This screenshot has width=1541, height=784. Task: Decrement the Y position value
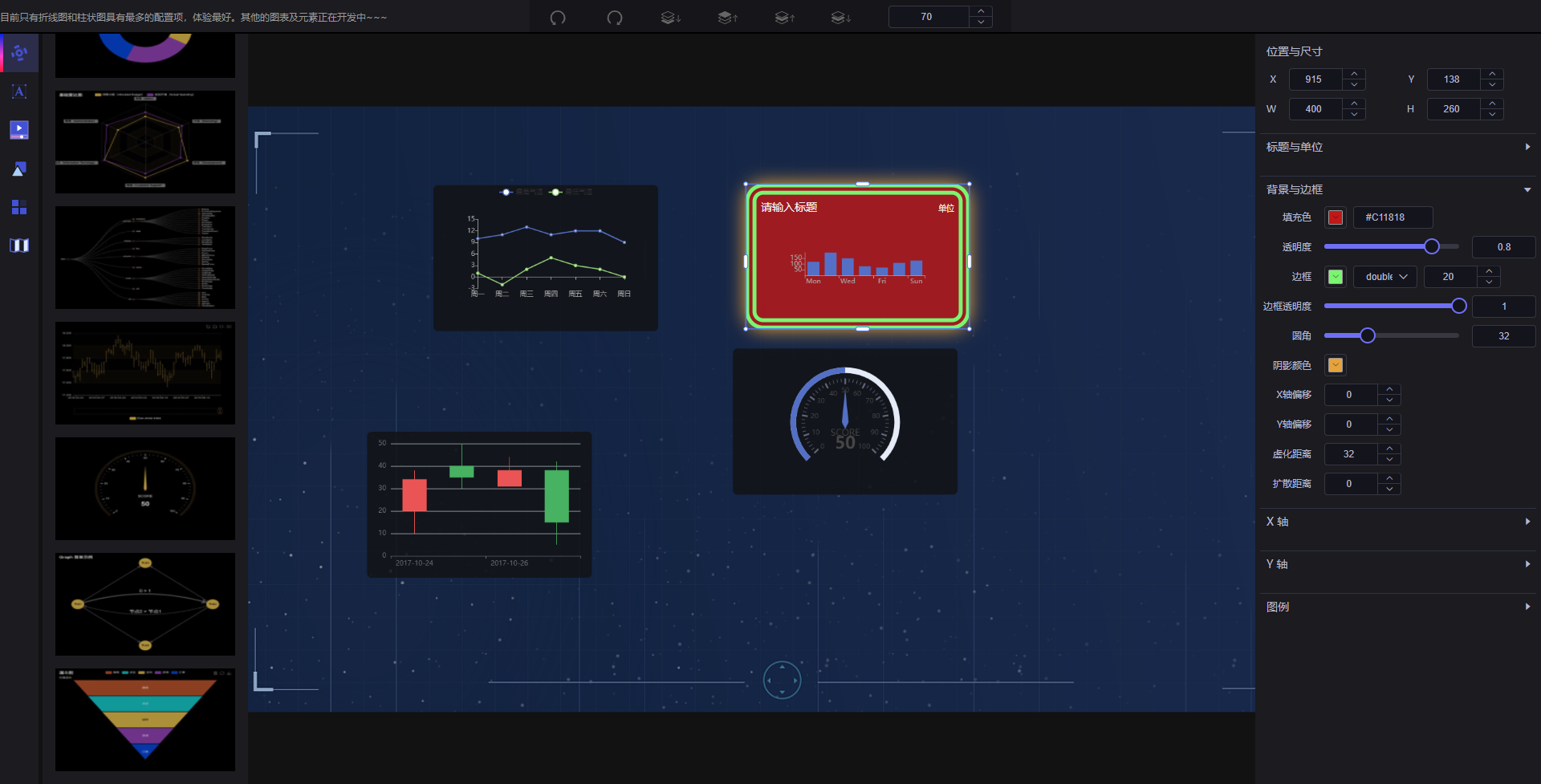(1492, 85)
